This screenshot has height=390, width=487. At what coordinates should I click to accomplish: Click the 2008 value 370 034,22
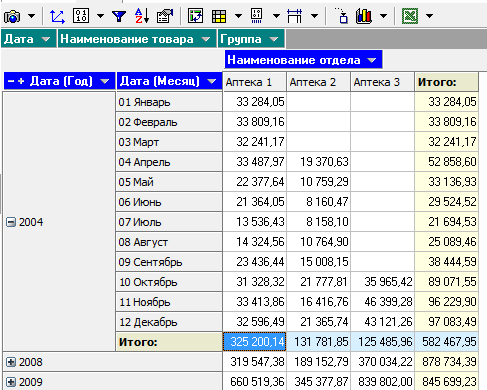pos(382,362)
